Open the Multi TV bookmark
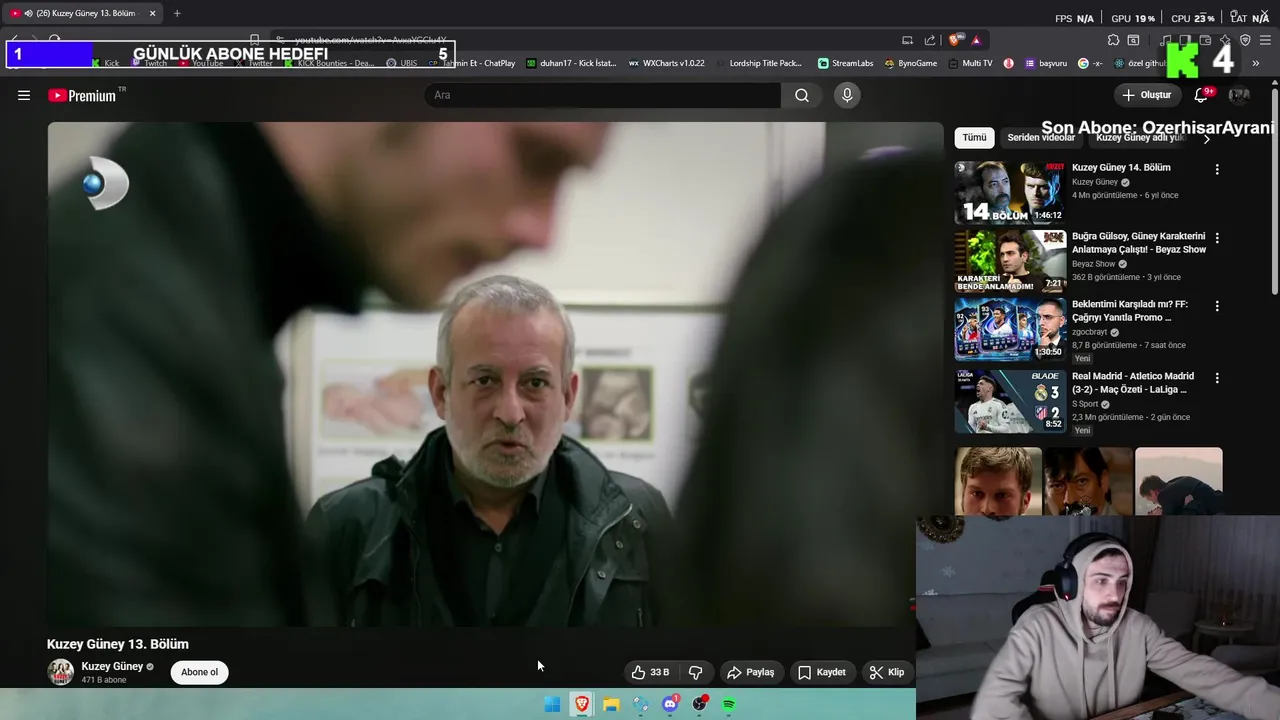The image size is (1280, 720). [x=970, y=63]
